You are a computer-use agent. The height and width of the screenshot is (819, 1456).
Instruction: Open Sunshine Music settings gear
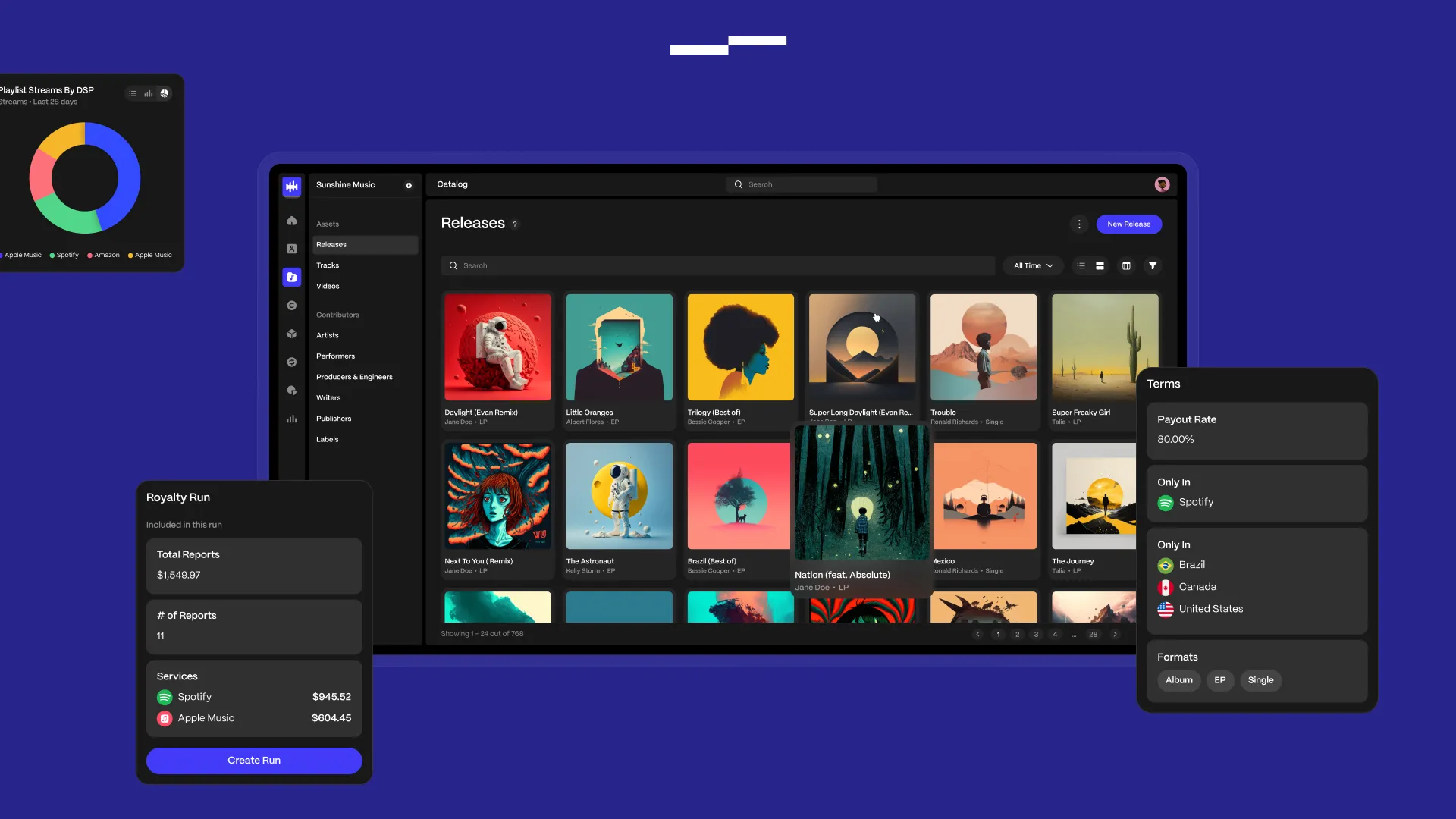coord(409,185)
